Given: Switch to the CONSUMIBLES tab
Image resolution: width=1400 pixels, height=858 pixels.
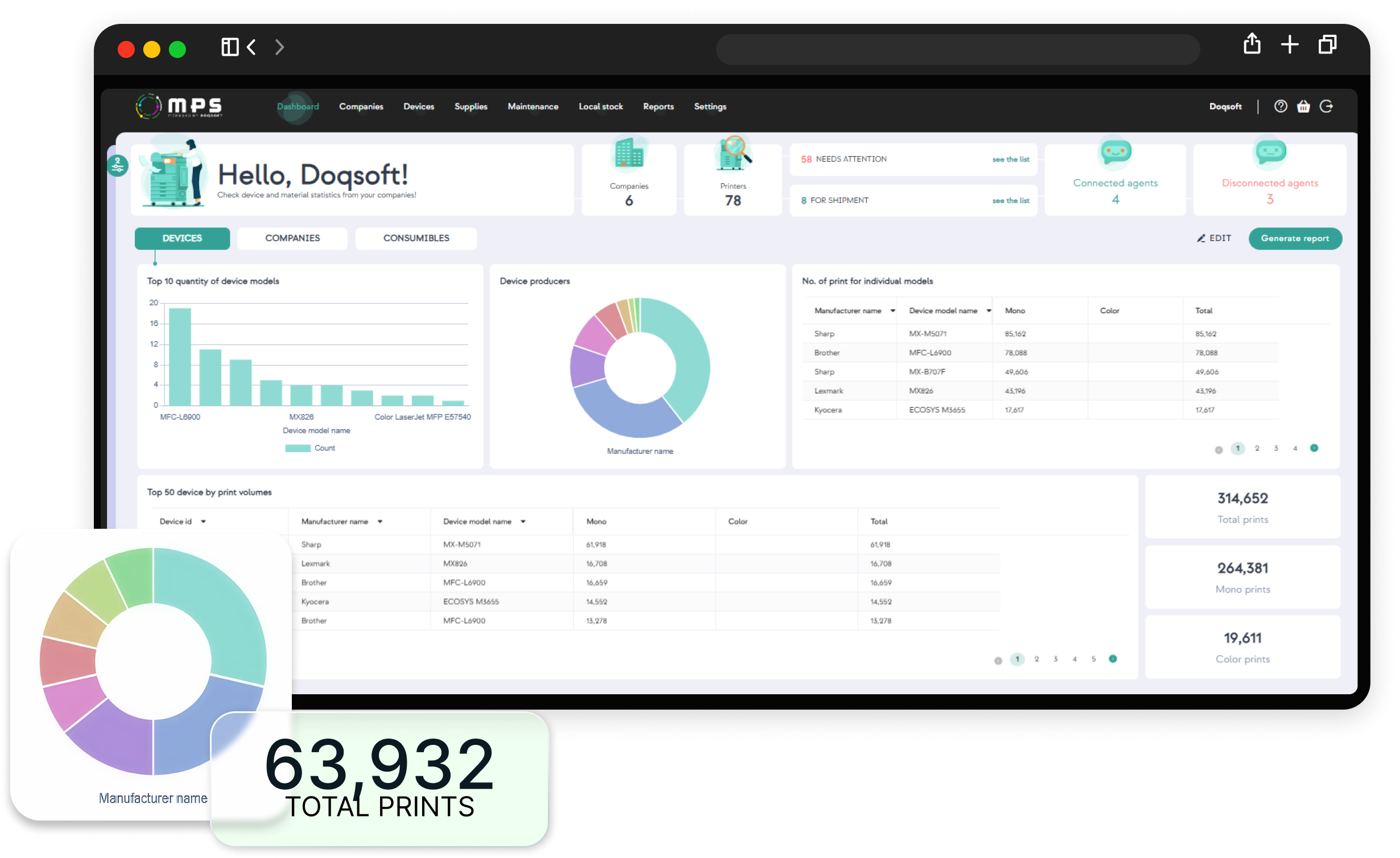Looking at the screenshot, I should tap(416, 238).
